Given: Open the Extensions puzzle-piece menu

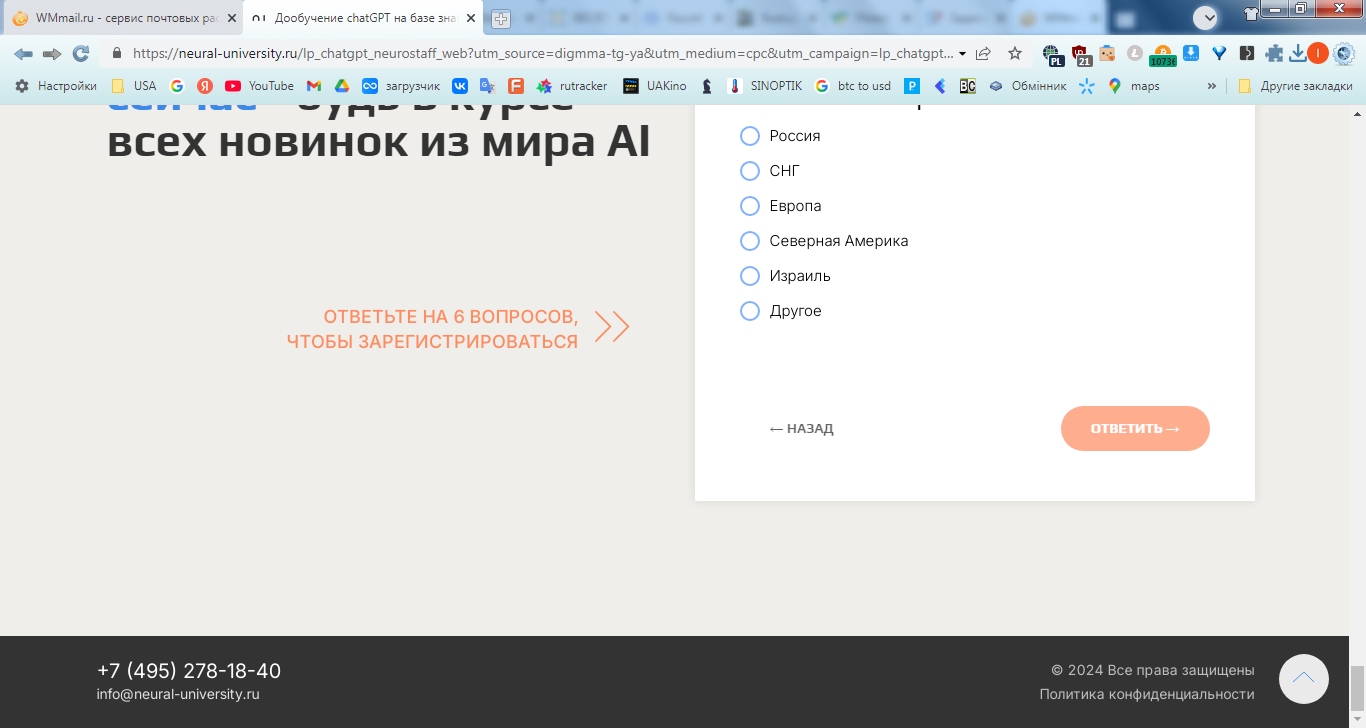Looking at the screenshot, I should 1274,53.
